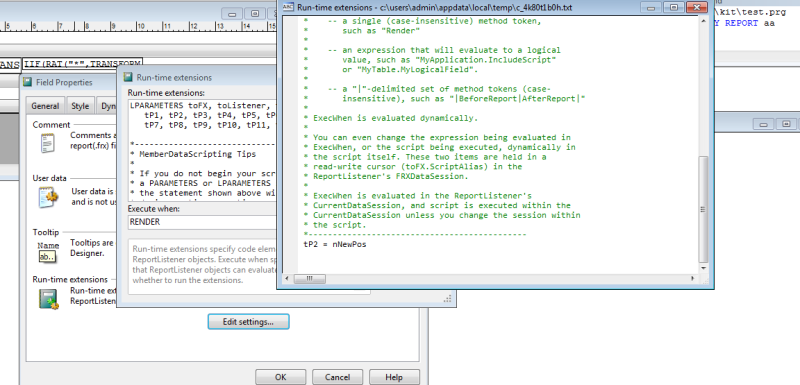Click the 'ExecWhen is evaluated dynamically.' comment line
Image resolution: width=800 pixels, height=385 pixels.
click(391, 118)
